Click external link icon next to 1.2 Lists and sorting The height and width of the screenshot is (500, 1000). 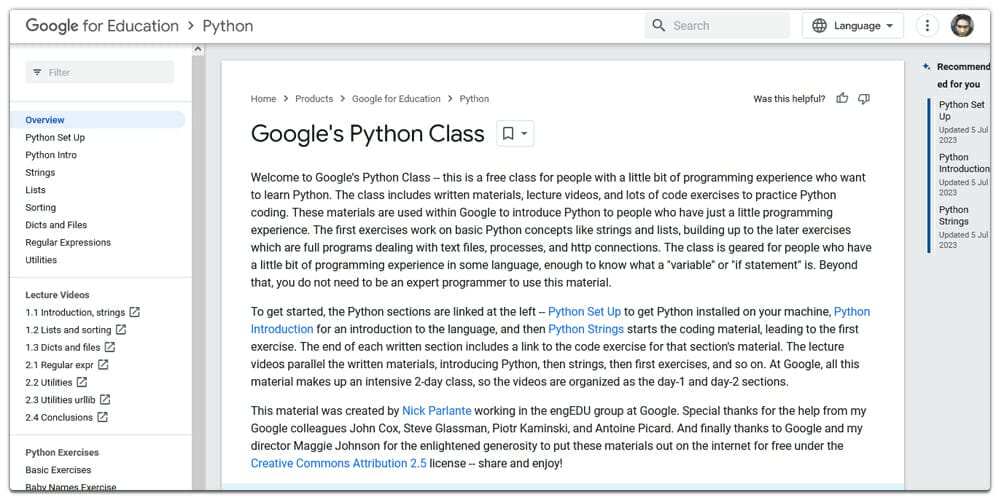coord(121,330)
